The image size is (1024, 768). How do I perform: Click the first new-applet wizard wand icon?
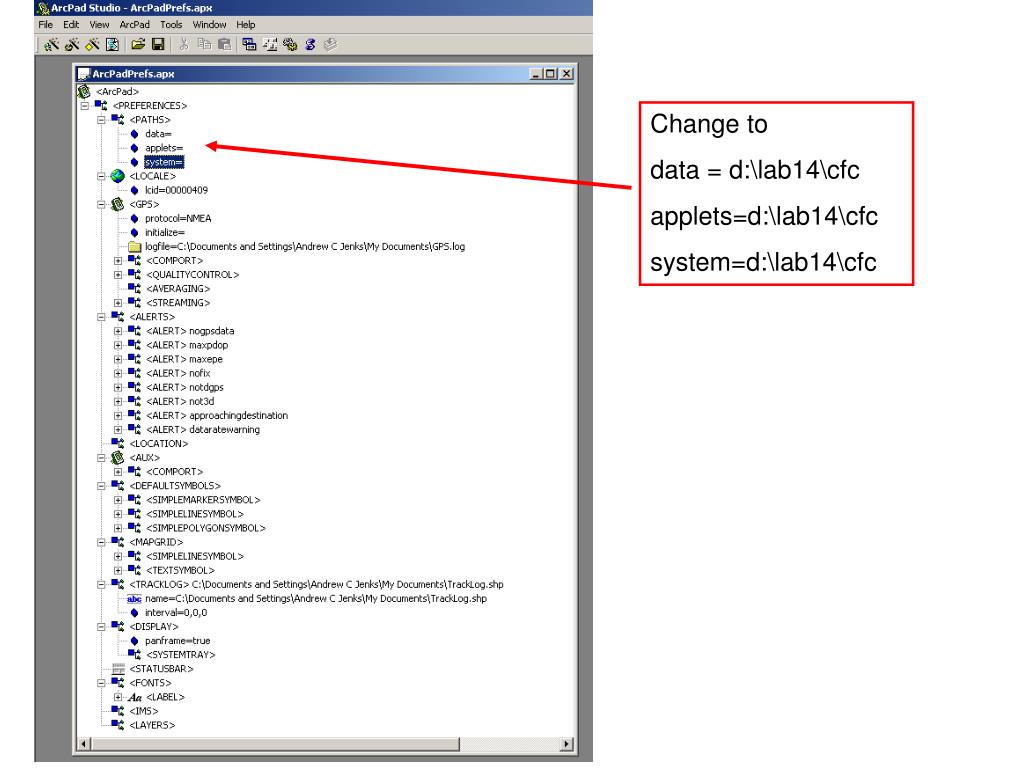click(x=51, y=44)
